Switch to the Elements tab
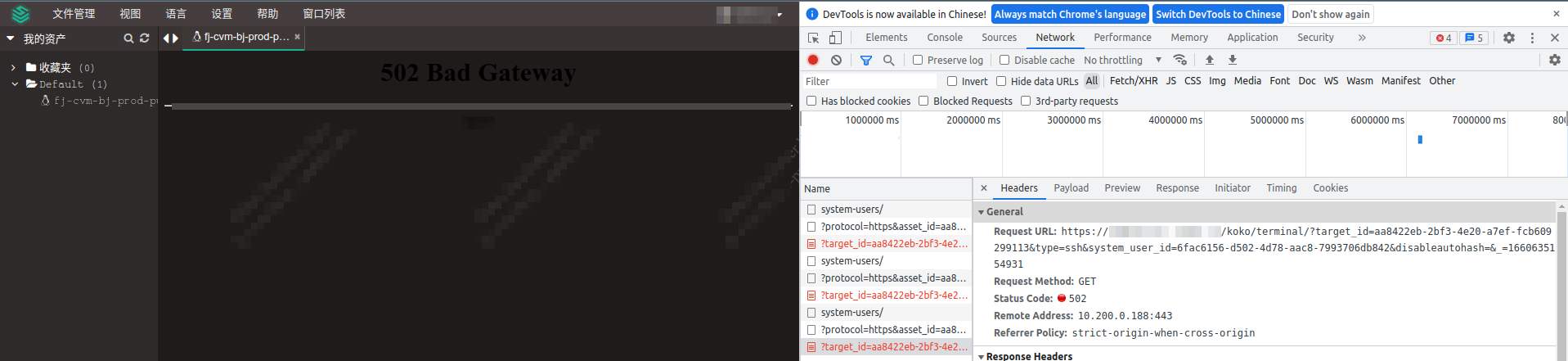Image resolution: width=1568 pixels, height=361 pixels. click(x=887, y=38)
